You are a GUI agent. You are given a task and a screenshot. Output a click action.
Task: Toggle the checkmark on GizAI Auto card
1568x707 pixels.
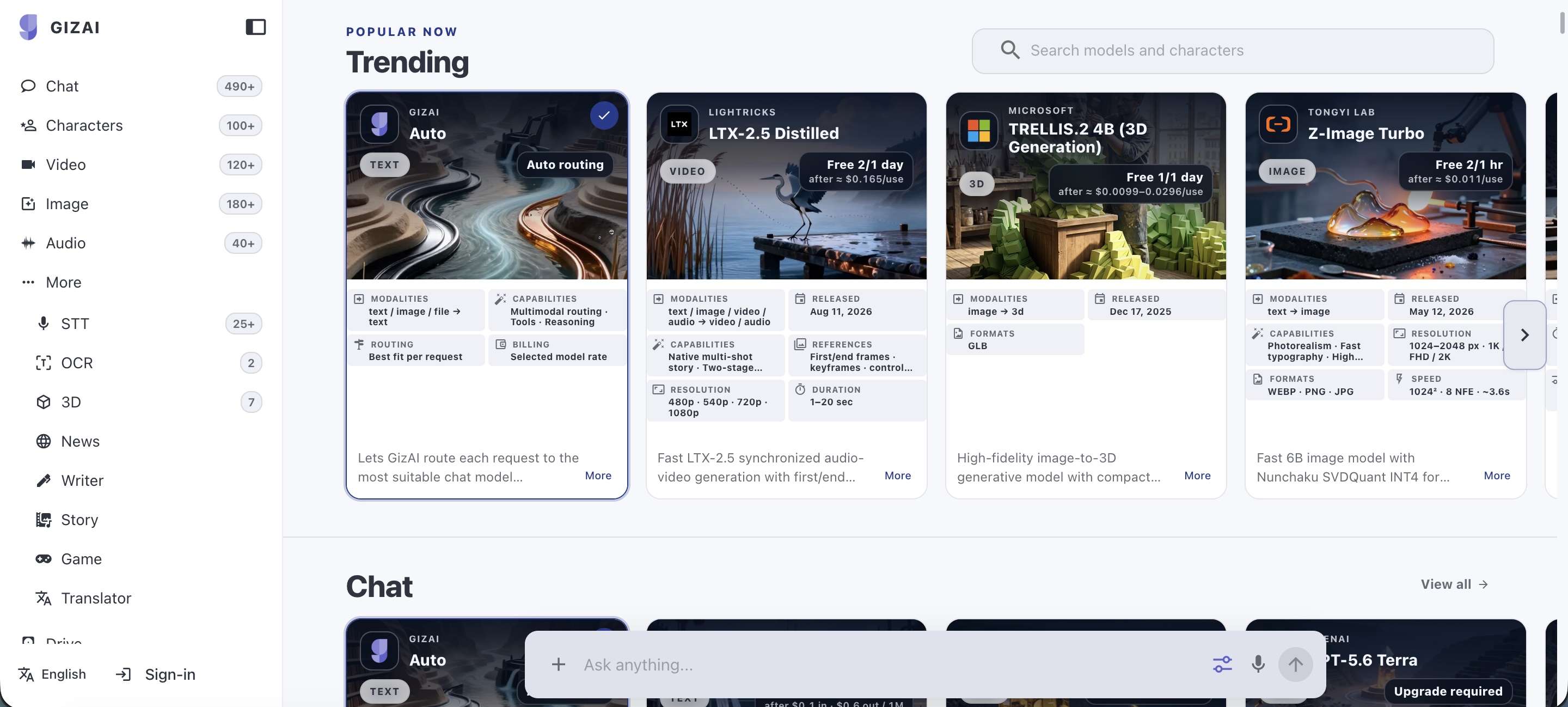point(604,115)
